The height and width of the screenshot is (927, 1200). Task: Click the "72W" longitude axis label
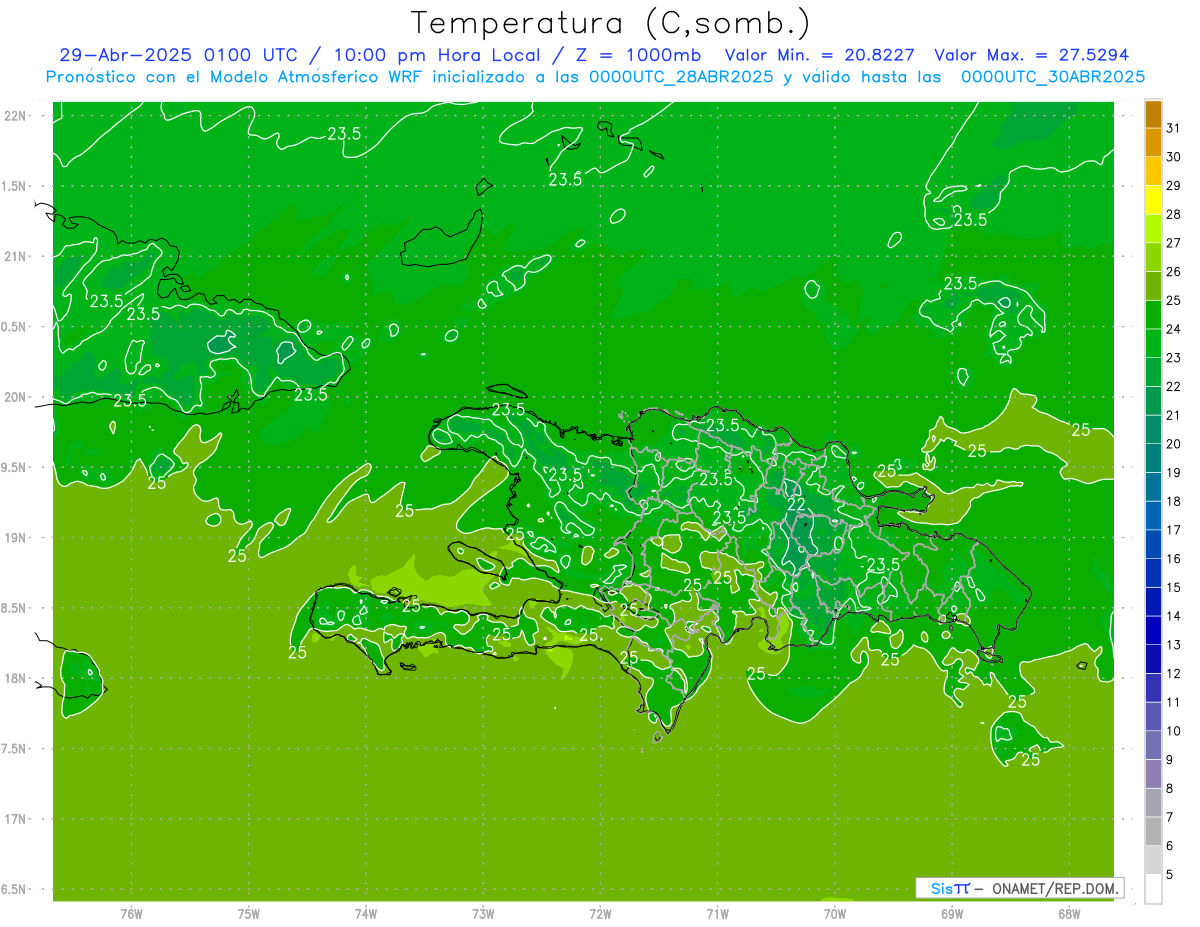point(600,914)
